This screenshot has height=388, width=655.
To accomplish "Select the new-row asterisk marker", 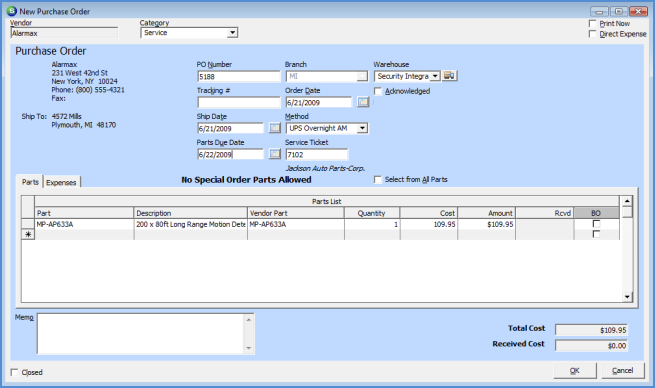I will (x=28, y=234).
